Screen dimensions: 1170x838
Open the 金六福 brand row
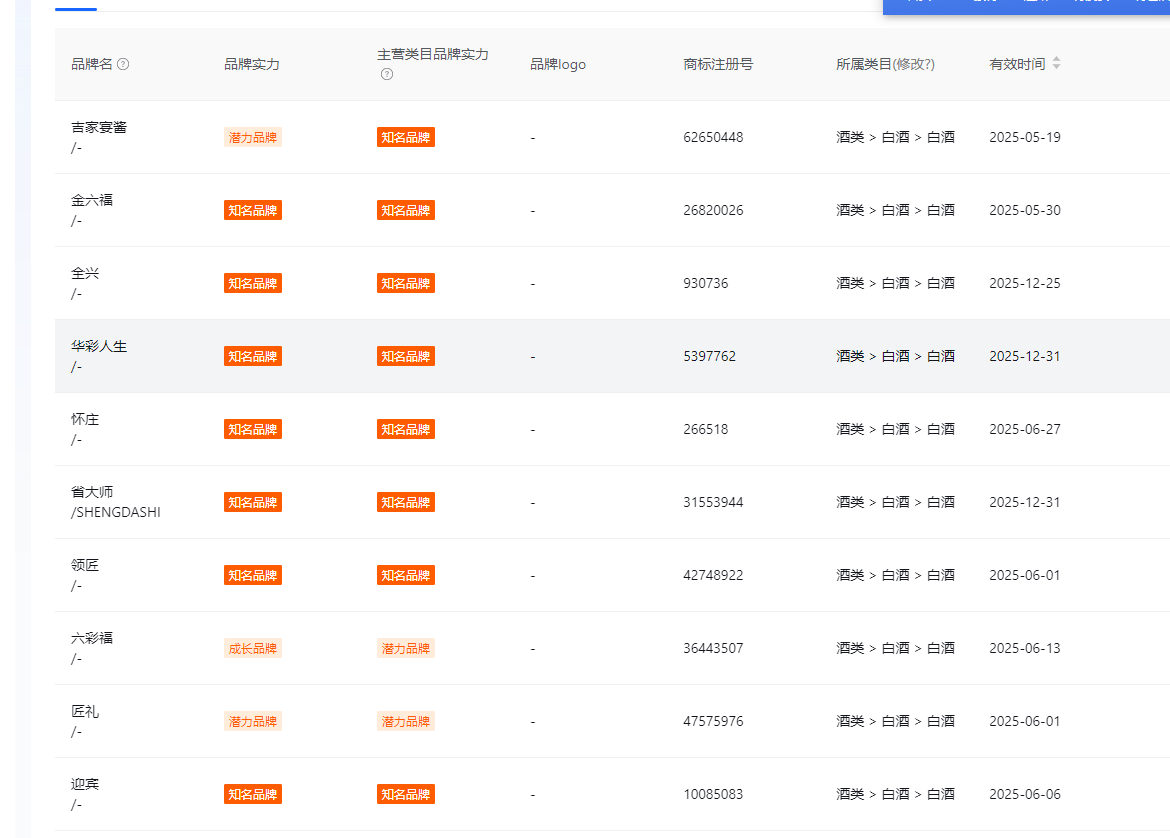pos(92,200)
